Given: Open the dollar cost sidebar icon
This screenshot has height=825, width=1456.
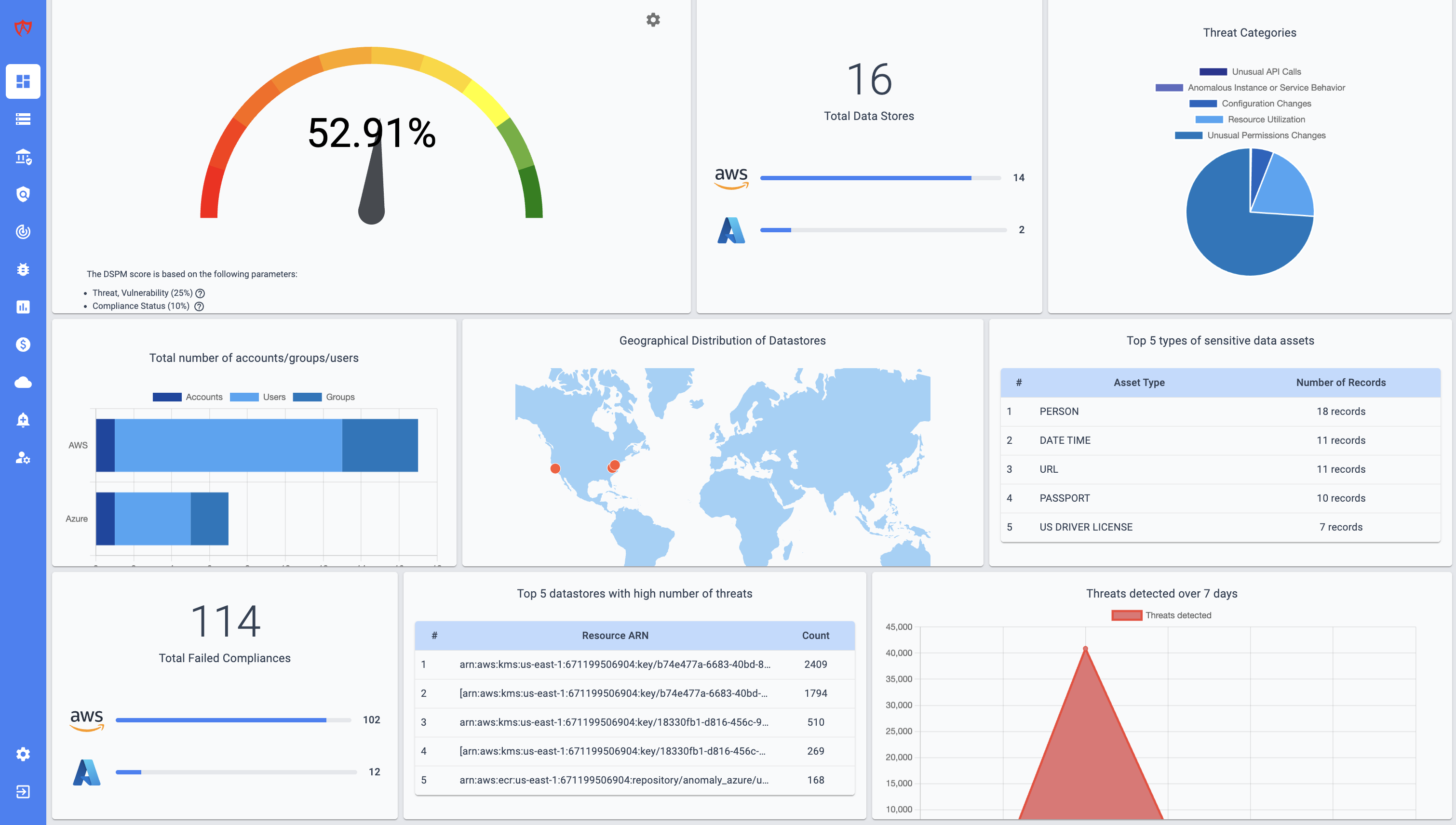Looking at the screenshot, I should [23, 345].
